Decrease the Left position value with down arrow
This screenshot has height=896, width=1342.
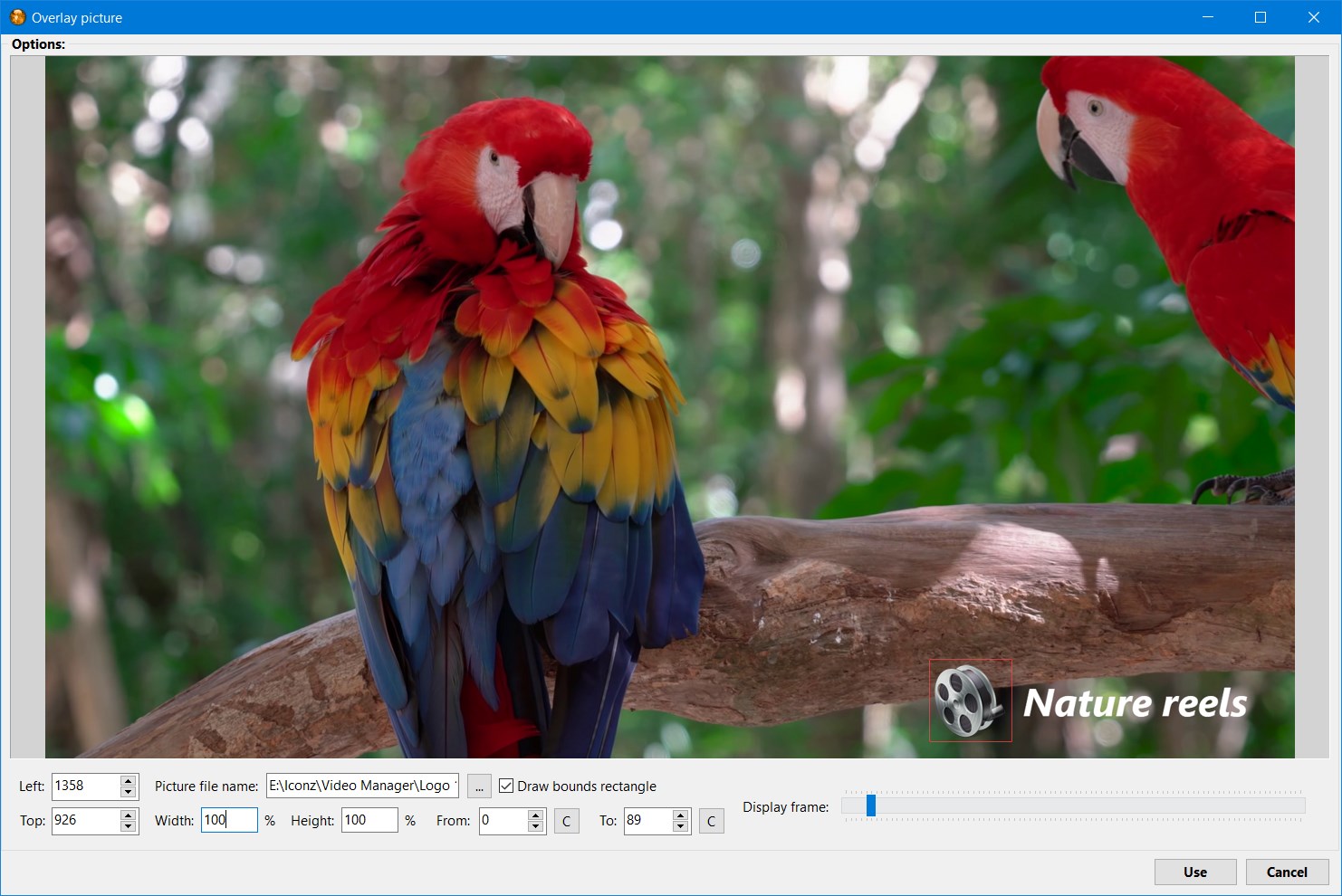click(x=129, y=792)
